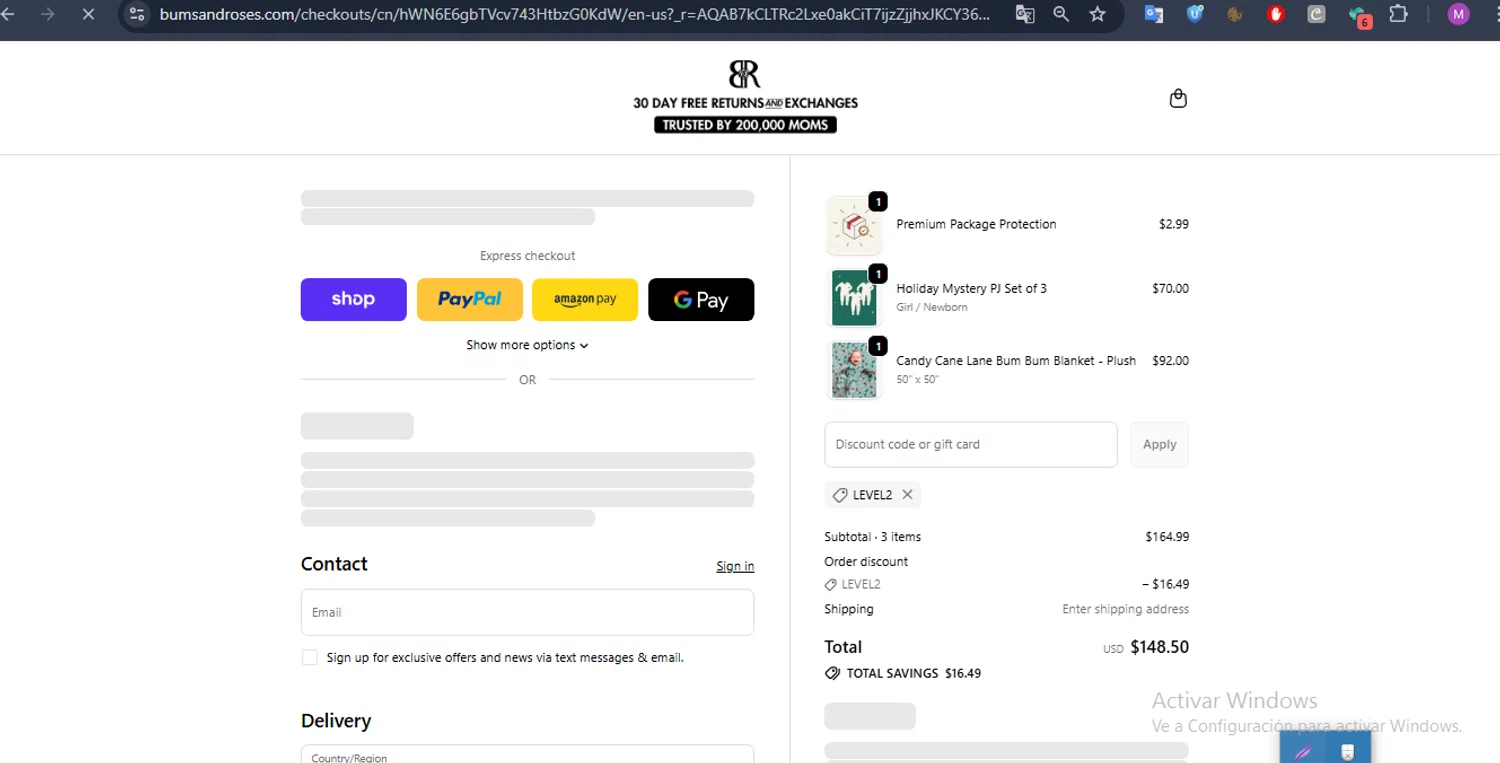Click the Discount code or gift card field
Screen dimensions: 1500x763
coord(970,444)
